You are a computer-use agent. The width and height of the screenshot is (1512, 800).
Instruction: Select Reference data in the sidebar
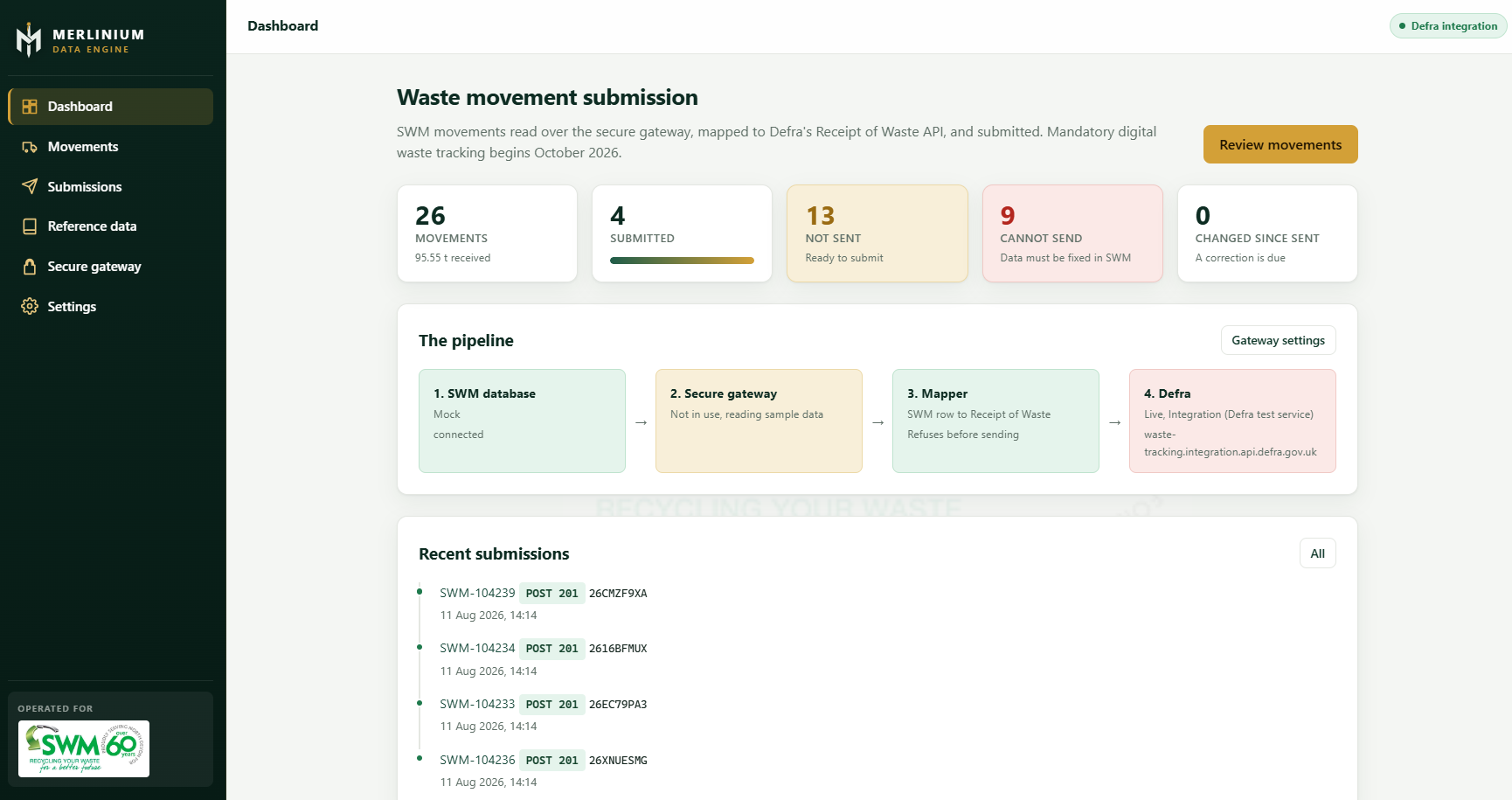110,226
